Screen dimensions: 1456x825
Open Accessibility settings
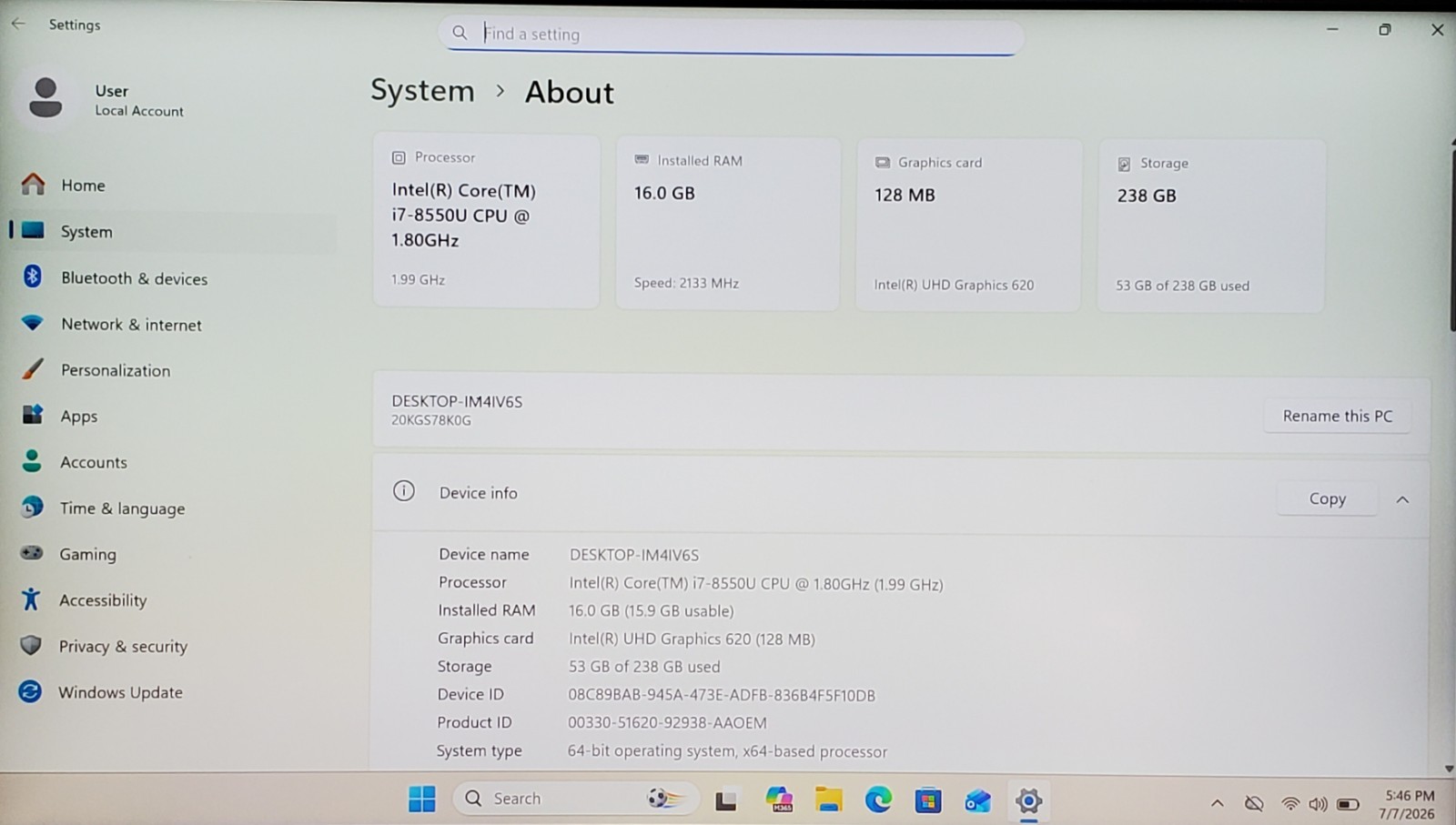[173, 600]
